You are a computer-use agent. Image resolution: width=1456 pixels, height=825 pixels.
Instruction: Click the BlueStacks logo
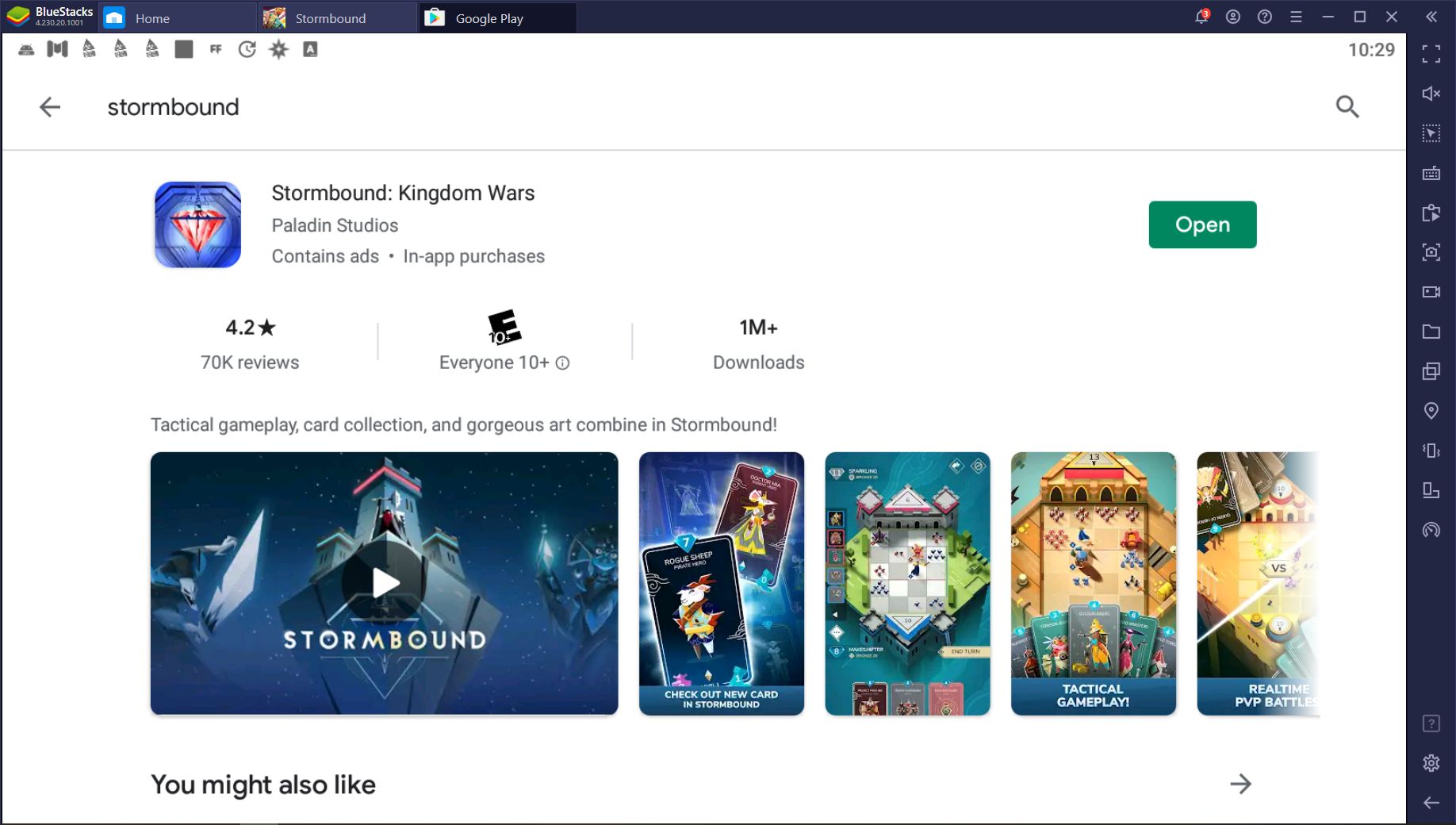[18, 17]
